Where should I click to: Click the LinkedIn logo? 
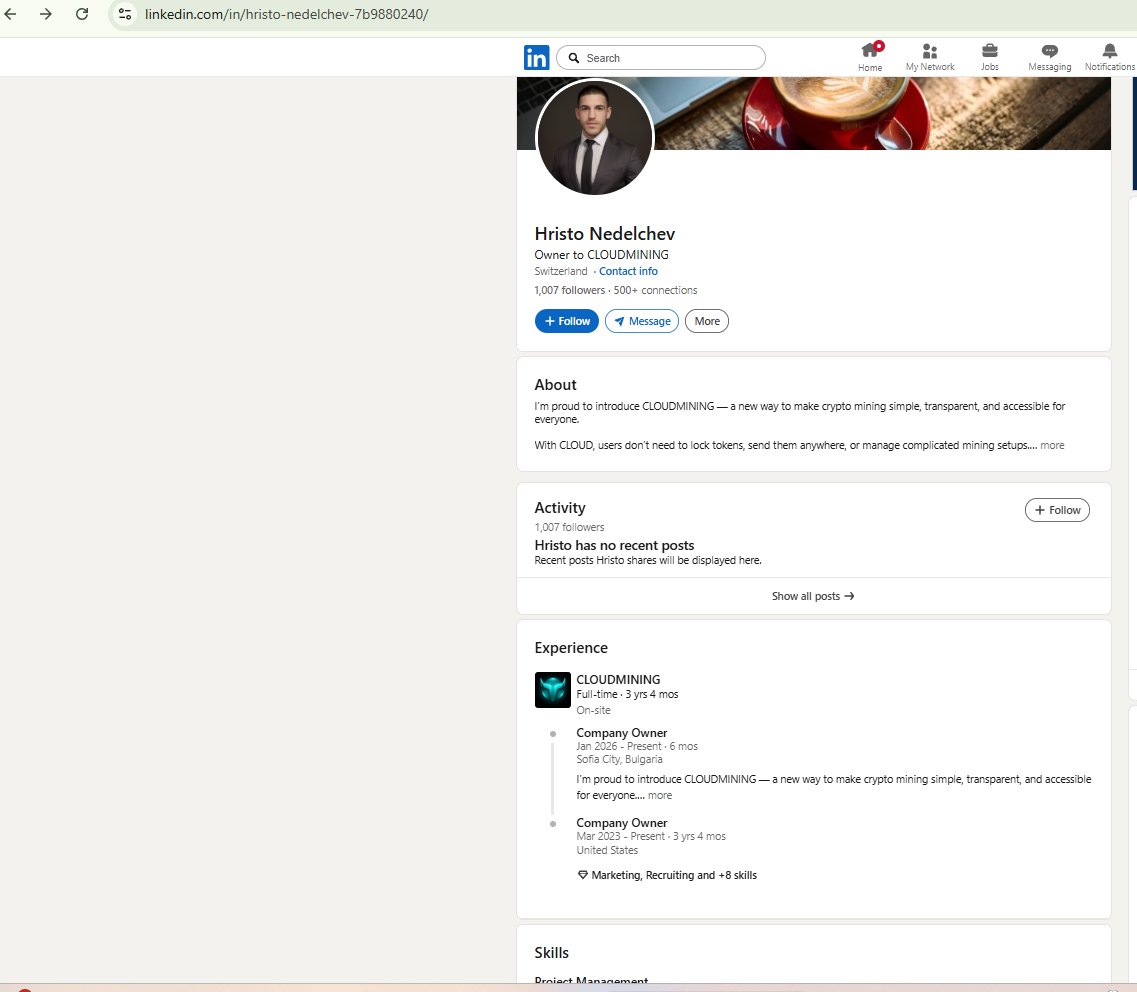pyautogui.click(x=537, y=57)
